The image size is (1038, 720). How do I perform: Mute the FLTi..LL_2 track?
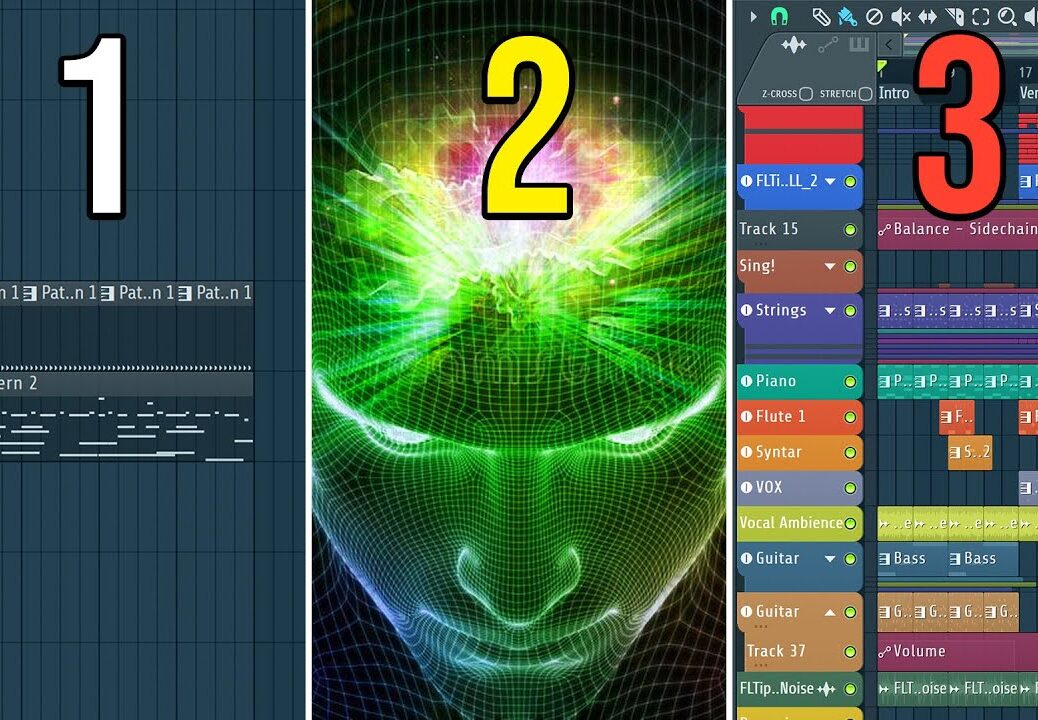coord(851,181)
